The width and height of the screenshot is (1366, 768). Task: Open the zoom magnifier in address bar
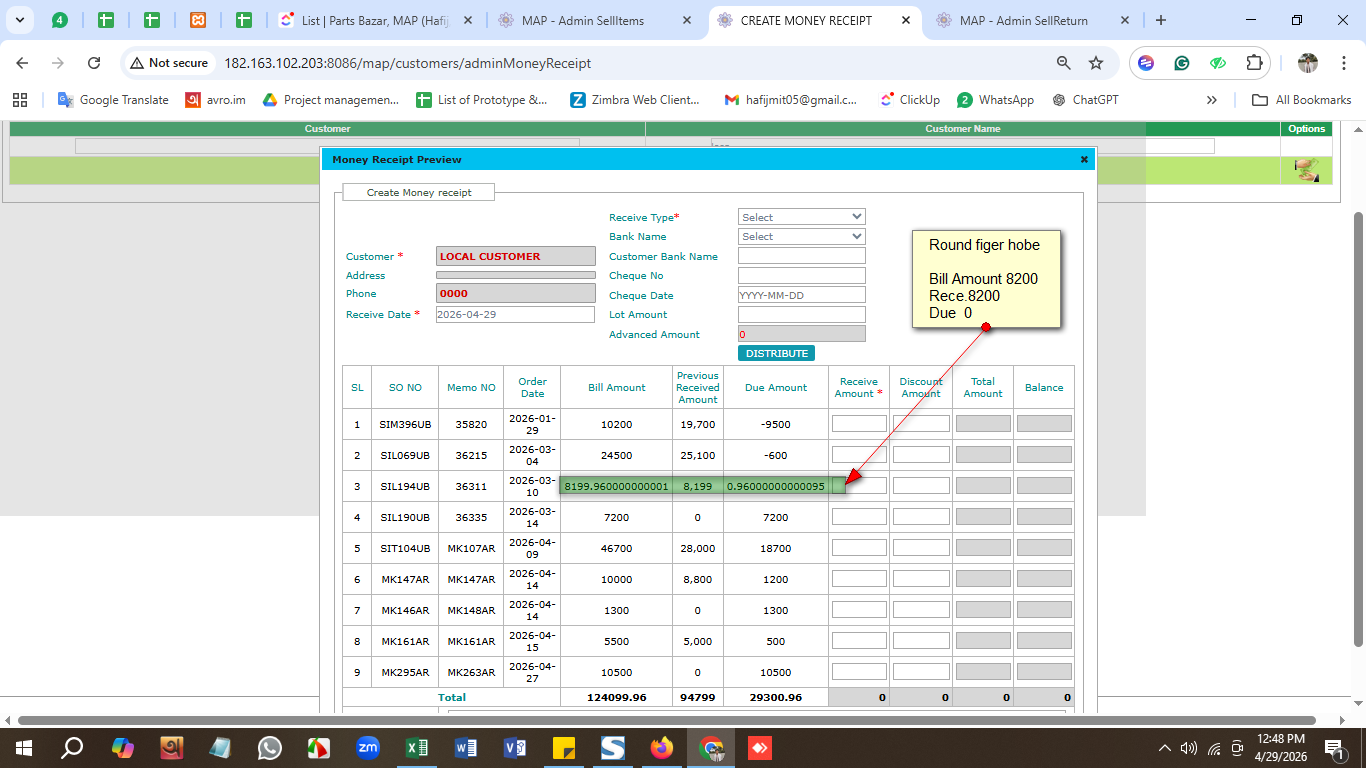pyautogui.click(x=1064, y=63)
